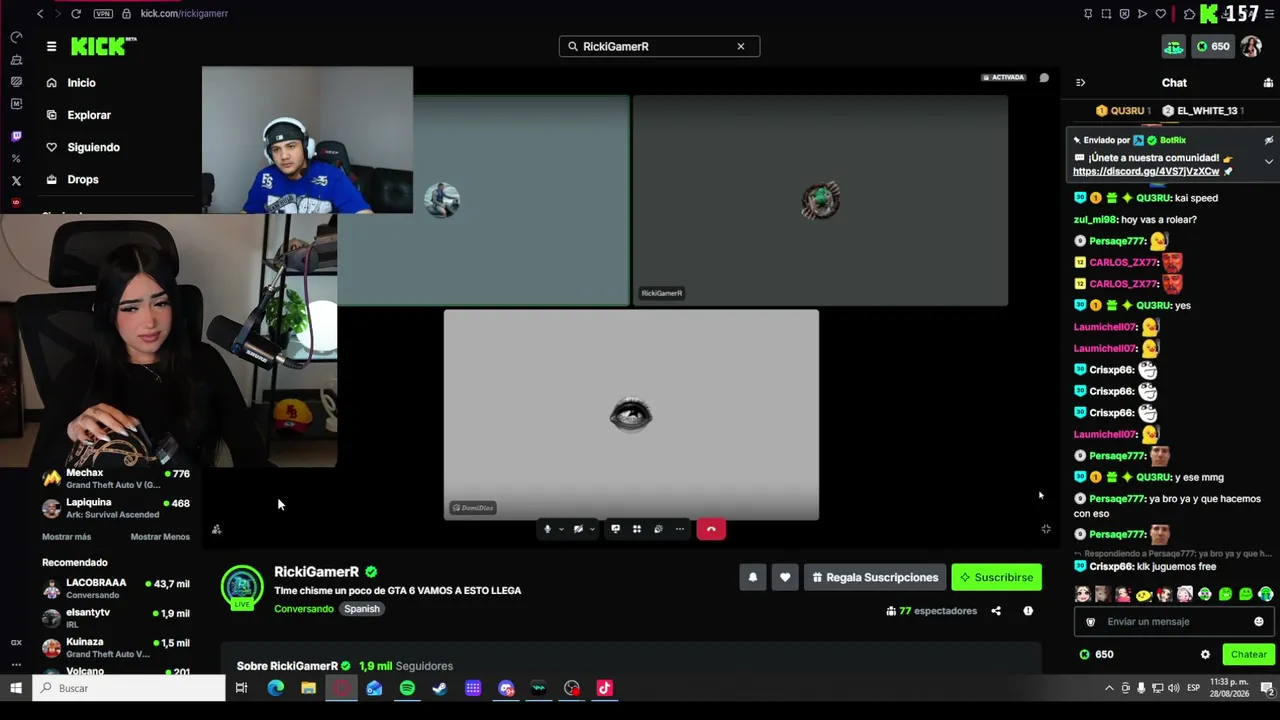Click the taskbar Buscar search box
The height and width of the screenshot is (720, 1280).
click(x=129, y=688)
